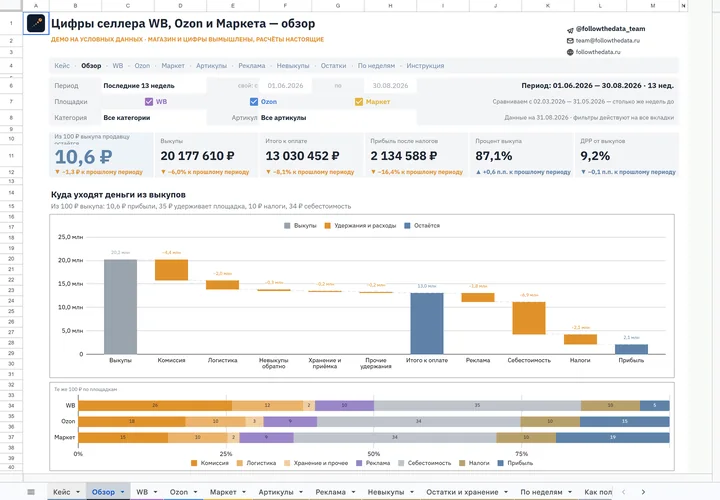Toggle the Ozon marketplace checkbox
The width and height of the screenshot is (720, 500).
(254, 101)
